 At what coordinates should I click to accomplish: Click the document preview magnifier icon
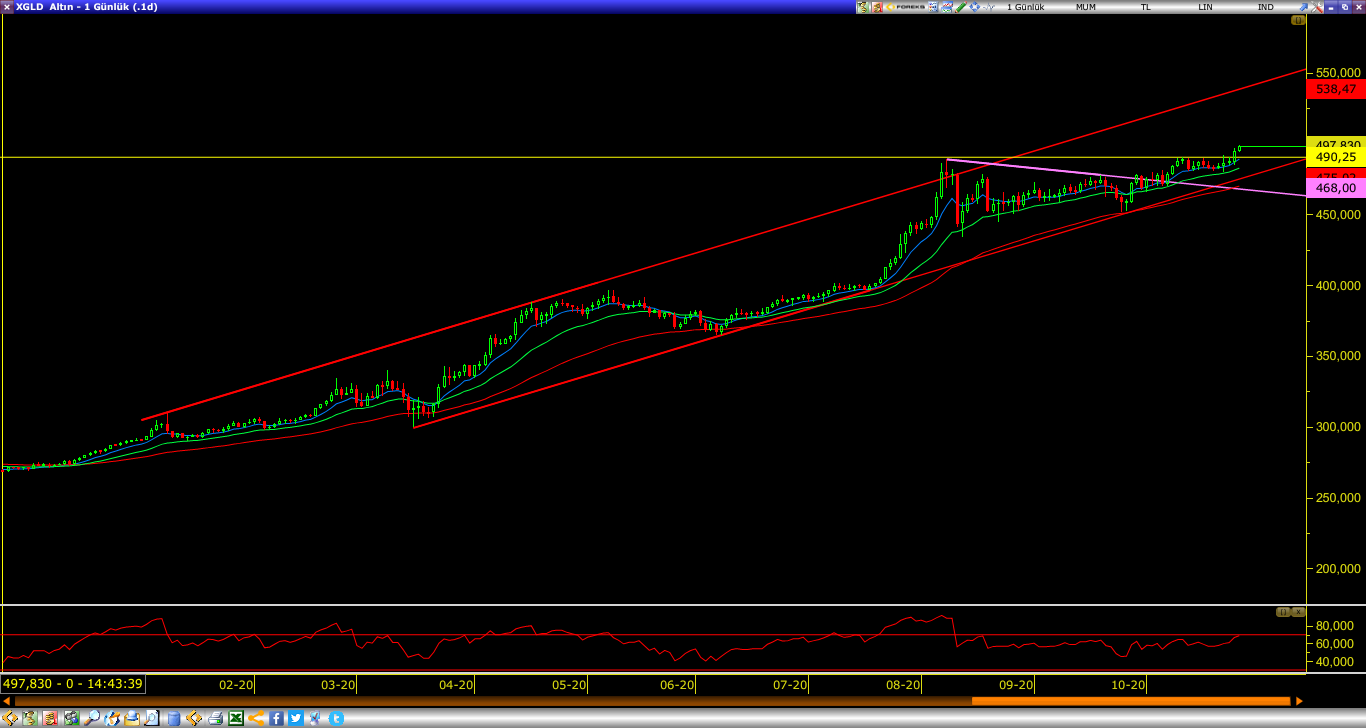[x=152, y=718]
